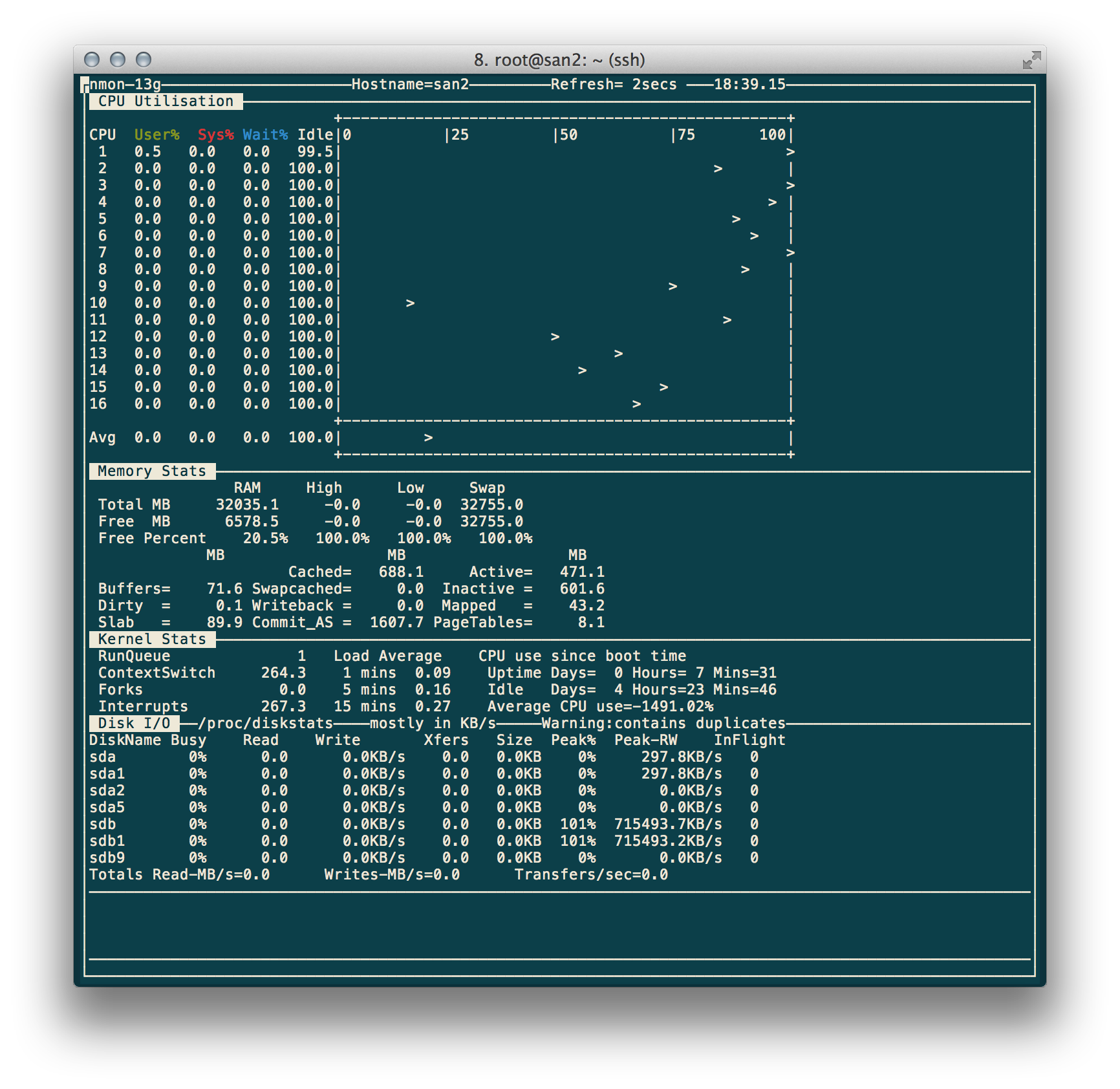This screenshot has width=1120, height=1089.
Task: Click the red 'Sys%' column header
Action: click(x=216, y=135)
